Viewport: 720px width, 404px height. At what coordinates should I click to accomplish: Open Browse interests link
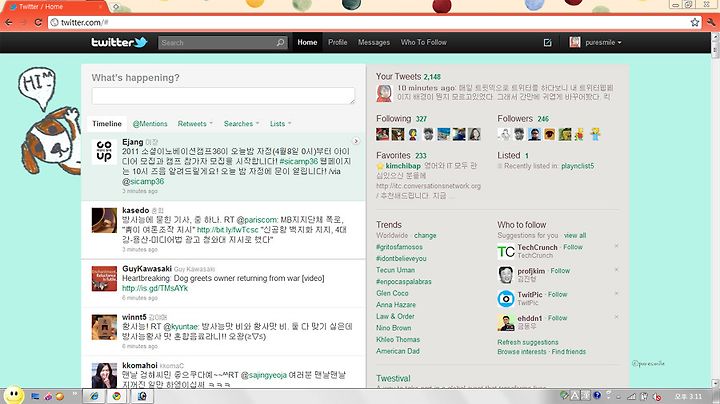coord(522,352)
